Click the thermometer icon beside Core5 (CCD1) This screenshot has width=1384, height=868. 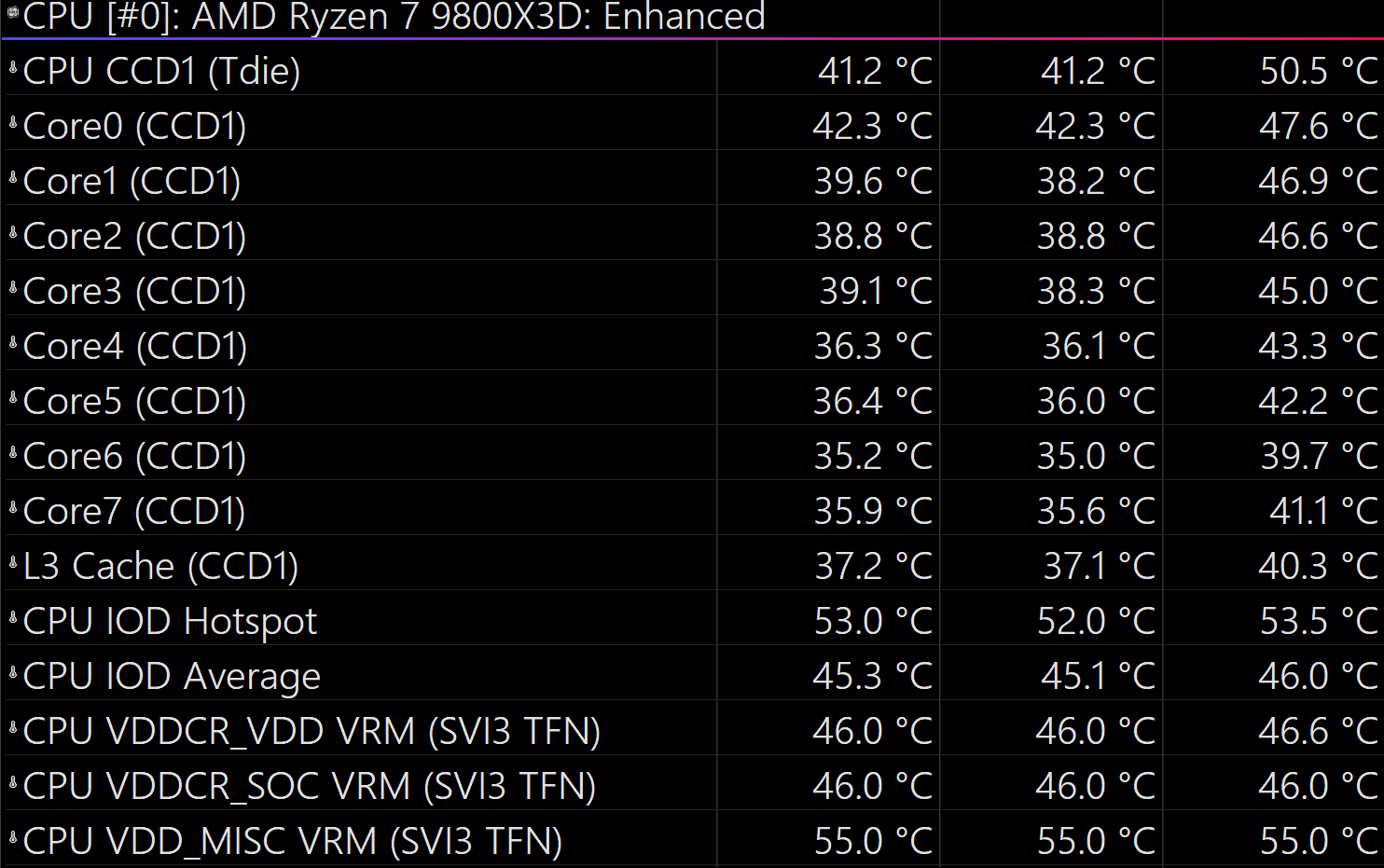(x=13, y=398)
